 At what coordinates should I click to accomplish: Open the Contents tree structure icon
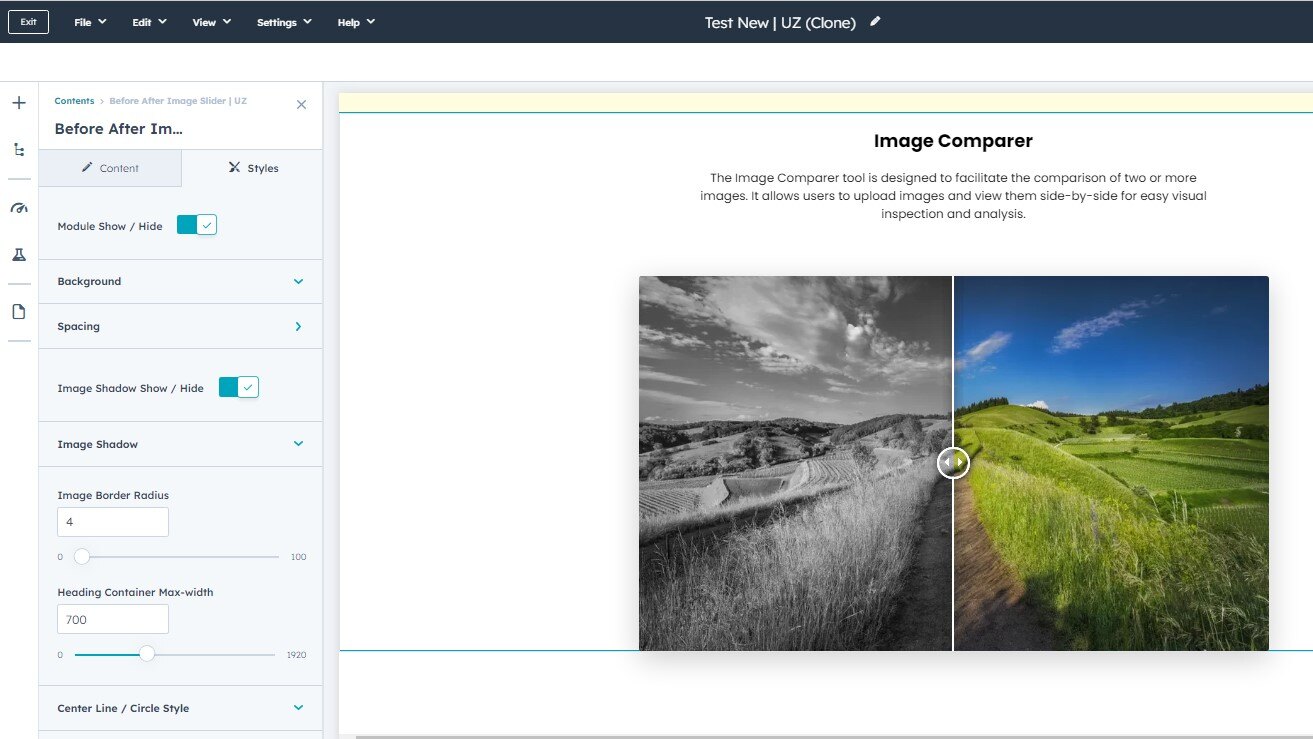[x=18, y=150]
